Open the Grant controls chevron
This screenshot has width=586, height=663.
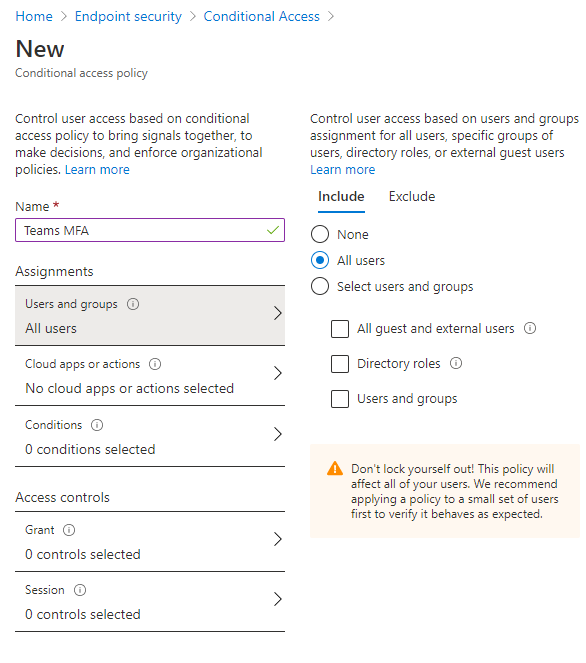pos(277,539)
